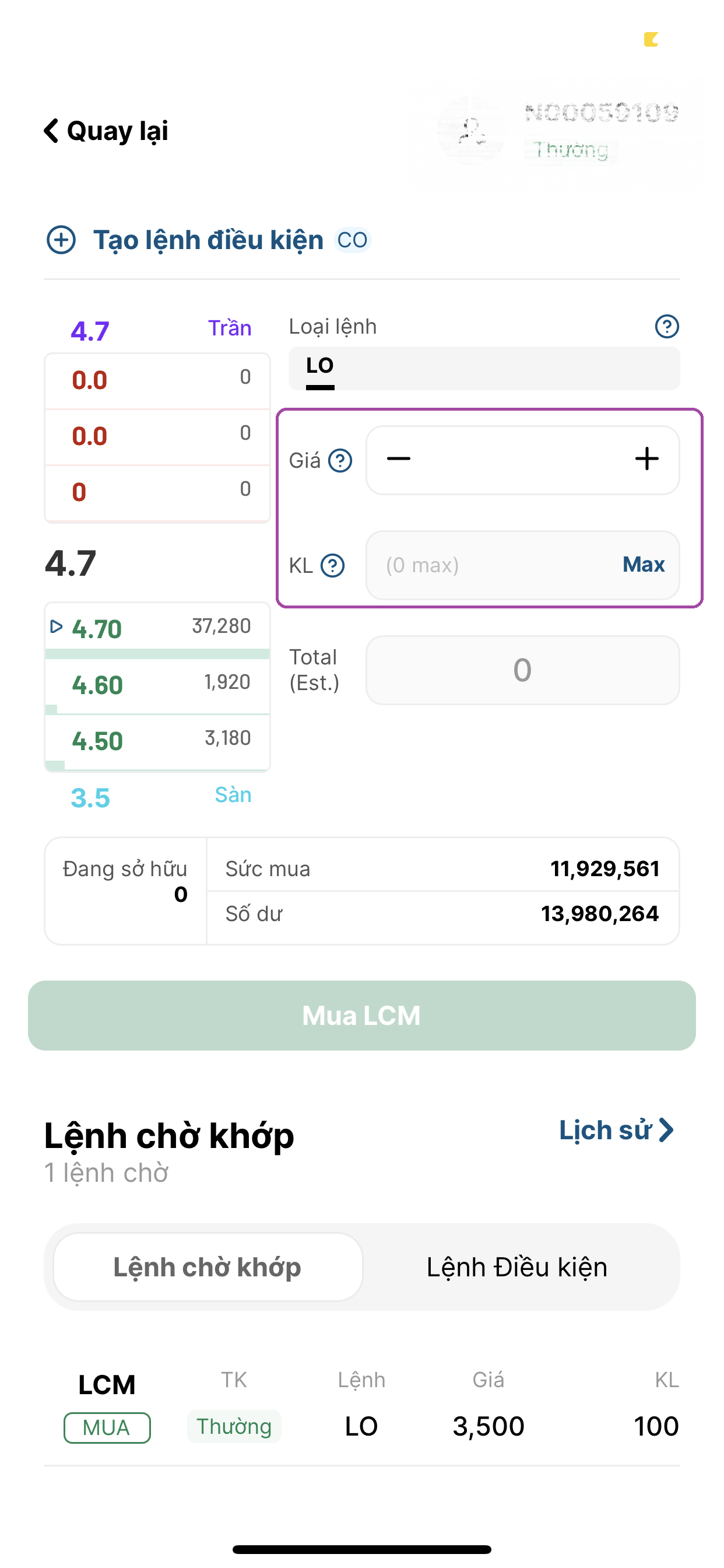Switch to Lệnh Điều kiện tab
Screen dimensions: 724x1568
coord(516,1266)
